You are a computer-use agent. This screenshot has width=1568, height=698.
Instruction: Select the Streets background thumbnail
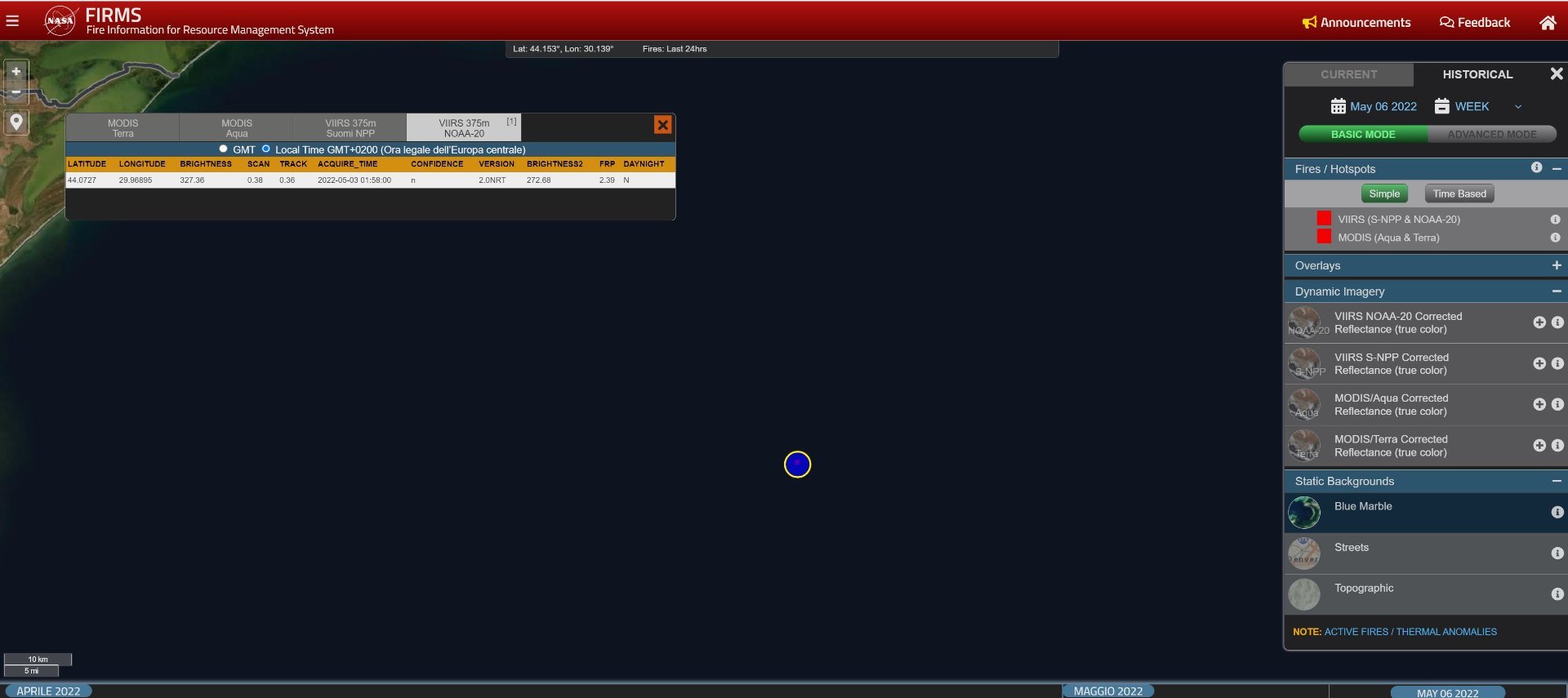(1303, 554)
